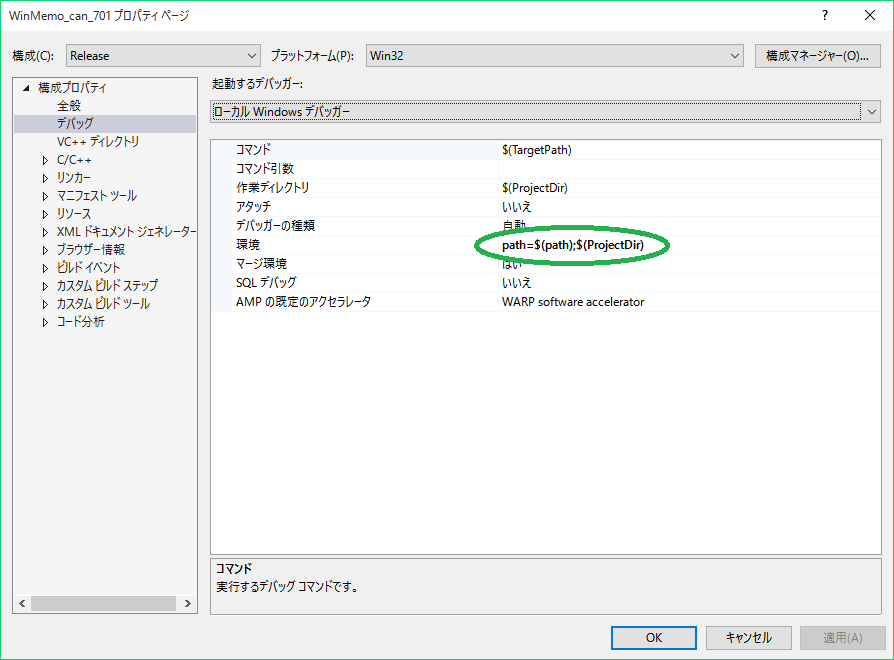Image resolution: width=894 pixels, height=660 pixels.
Task: Click the 作業ディレクトリ value $(ProjectDir)
Action: tap(535, 188)
